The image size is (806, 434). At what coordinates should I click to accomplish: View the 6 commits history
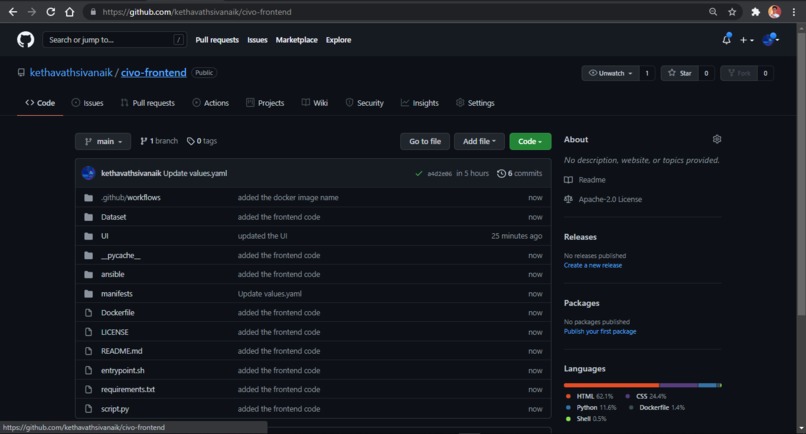point(520,173)
